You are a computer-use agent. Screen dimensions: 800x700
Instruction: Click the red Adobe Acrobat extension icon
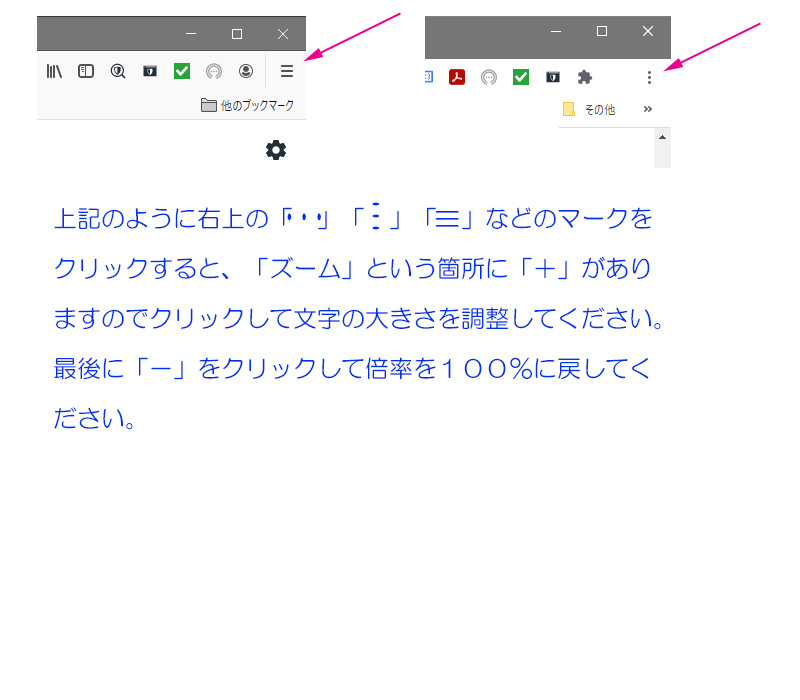point(457,77)
